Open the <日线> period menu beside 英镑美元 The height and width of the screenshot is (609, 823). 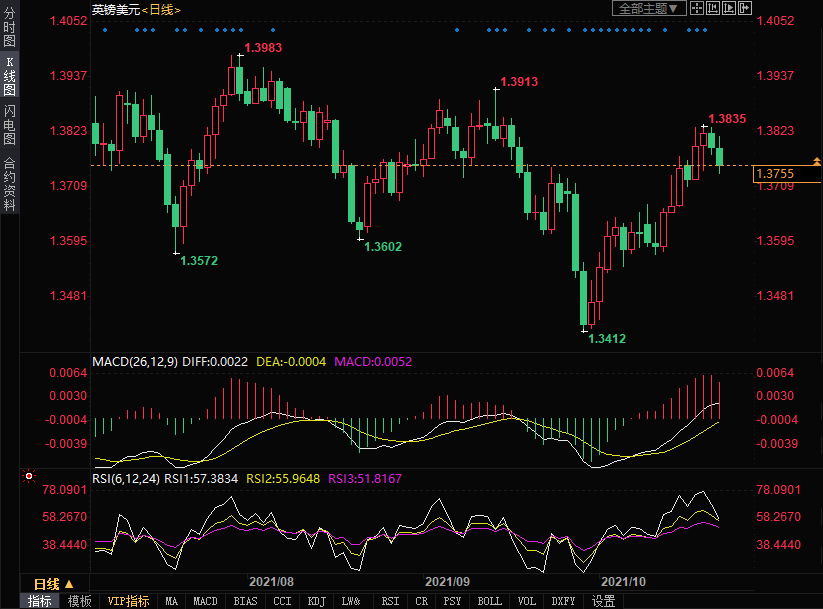[x=163, y=9]
